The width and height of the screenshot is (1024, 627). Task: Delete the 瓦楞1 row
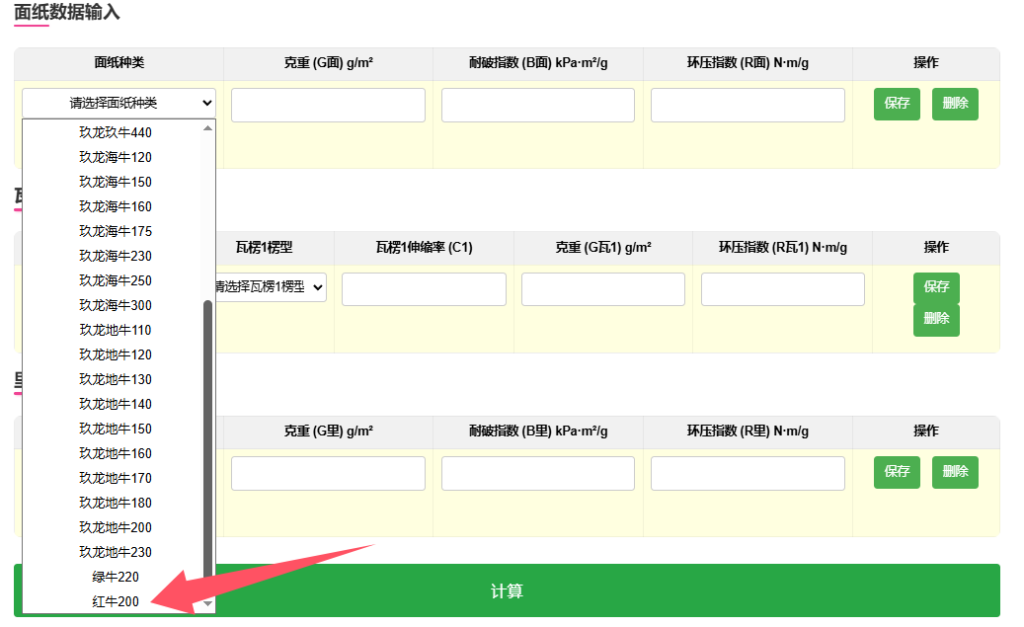coord(935,319)
